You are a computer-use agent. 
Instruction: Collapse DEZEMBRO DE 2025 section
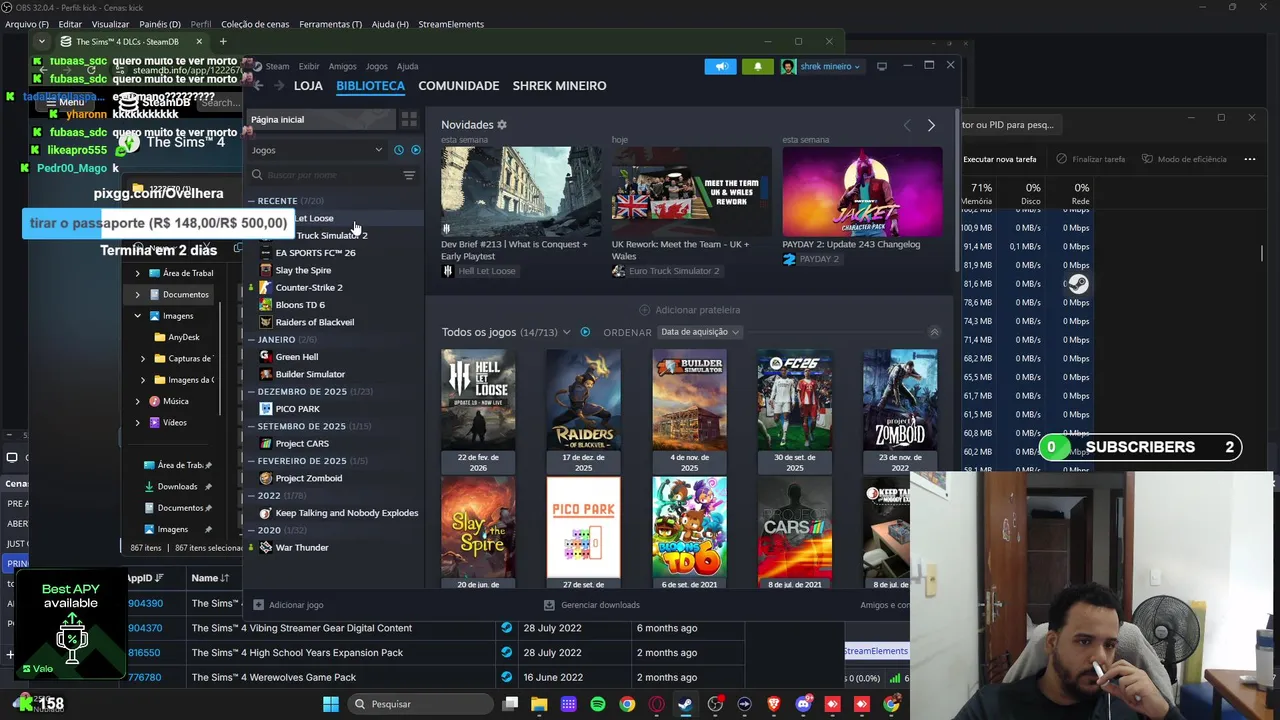pyautogui.click(x=252, y=392)
